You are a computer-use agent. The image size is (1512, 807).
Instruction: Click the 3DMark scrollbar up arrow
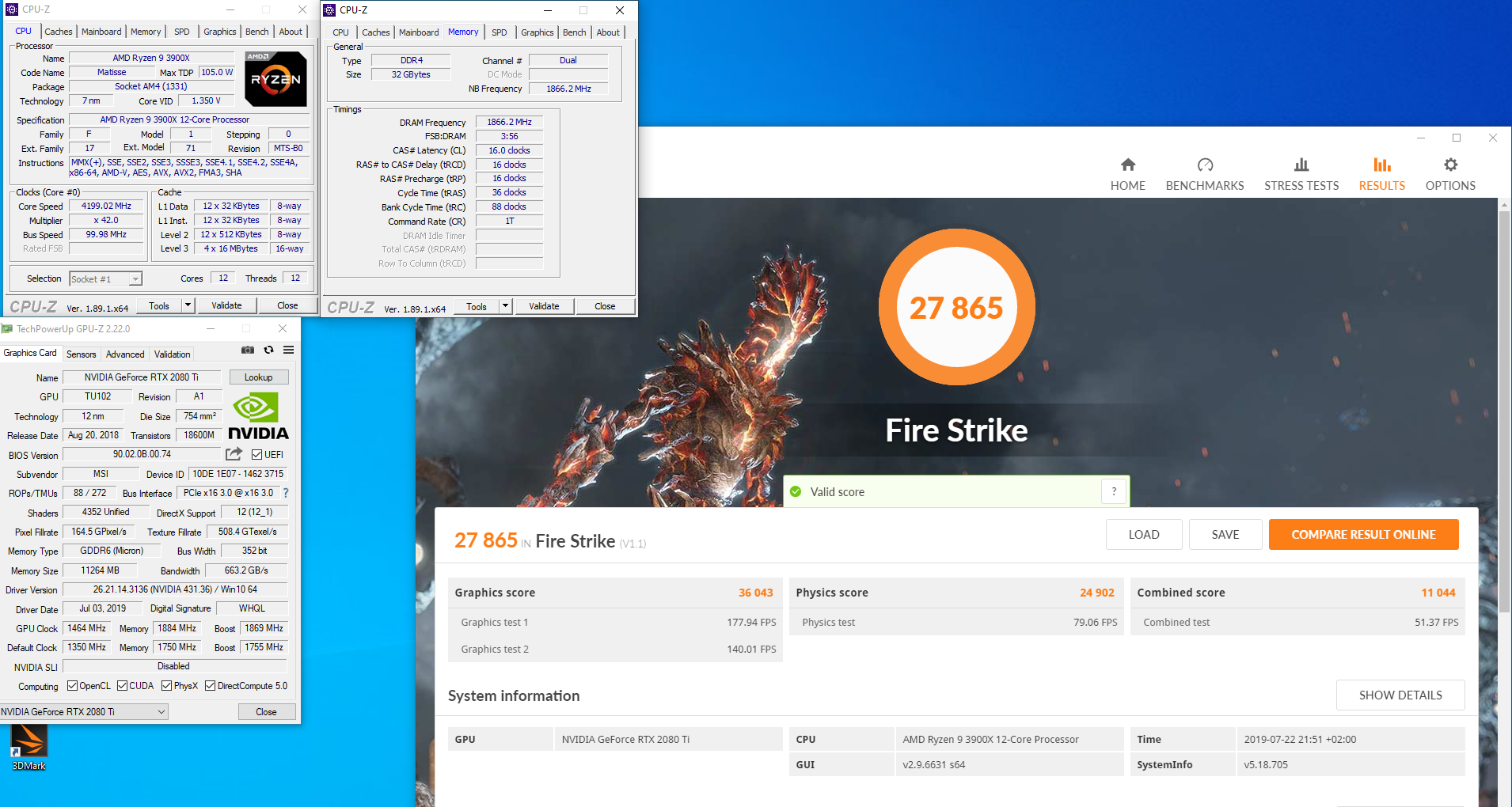coord(1504,204)
